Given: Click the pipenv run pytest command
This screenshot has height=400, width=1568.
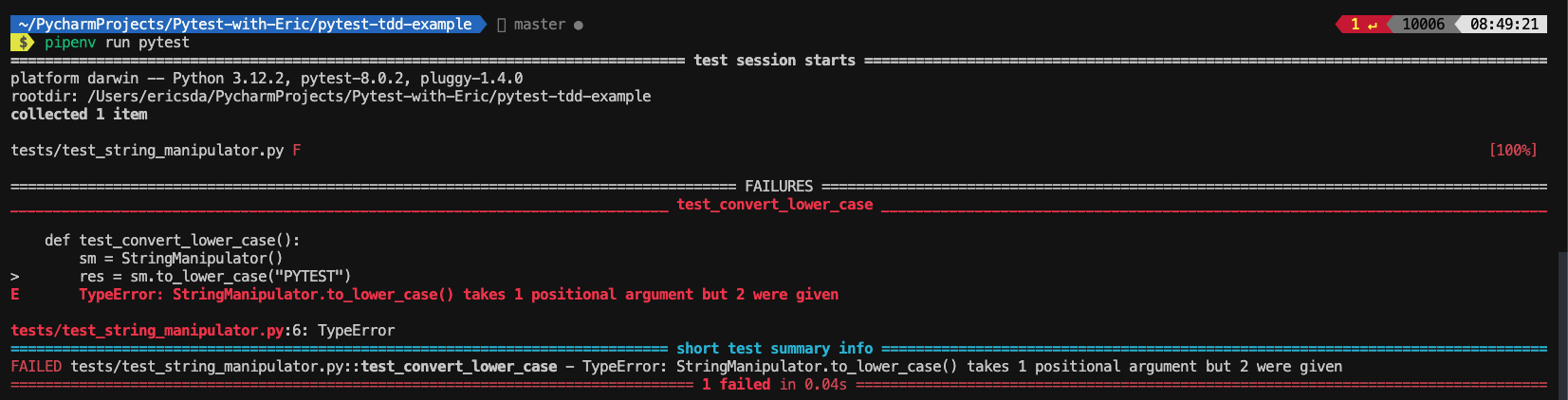Looking at the screenshot, I should [x=117, y=43].
